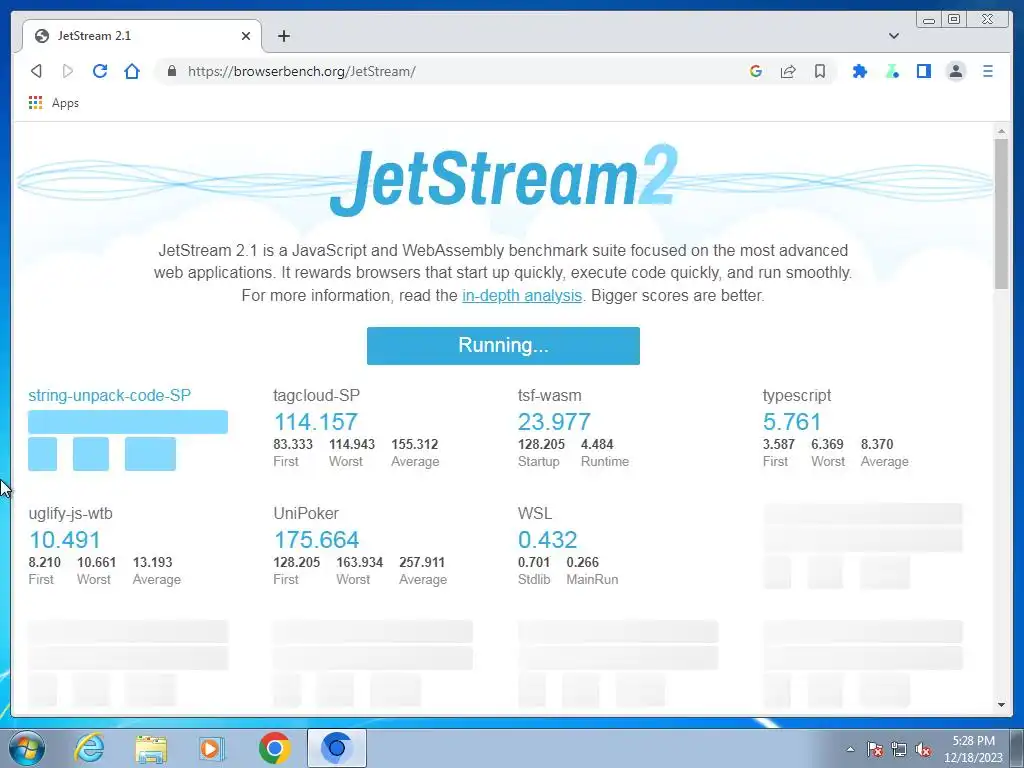1024x768 pixels.
Task: Reload the JetStream page
Action: pos(100,71)
